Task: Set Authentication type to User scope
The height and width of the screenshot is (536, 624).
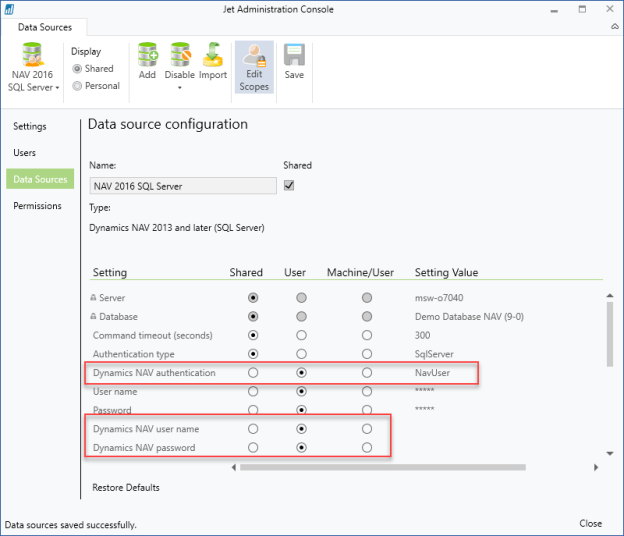Action: pos(301,354)
